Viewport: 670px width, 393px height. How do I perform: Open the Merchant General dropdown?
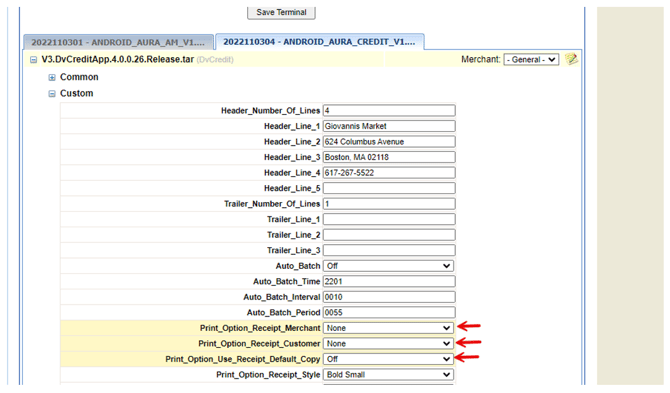pos(531,59)
